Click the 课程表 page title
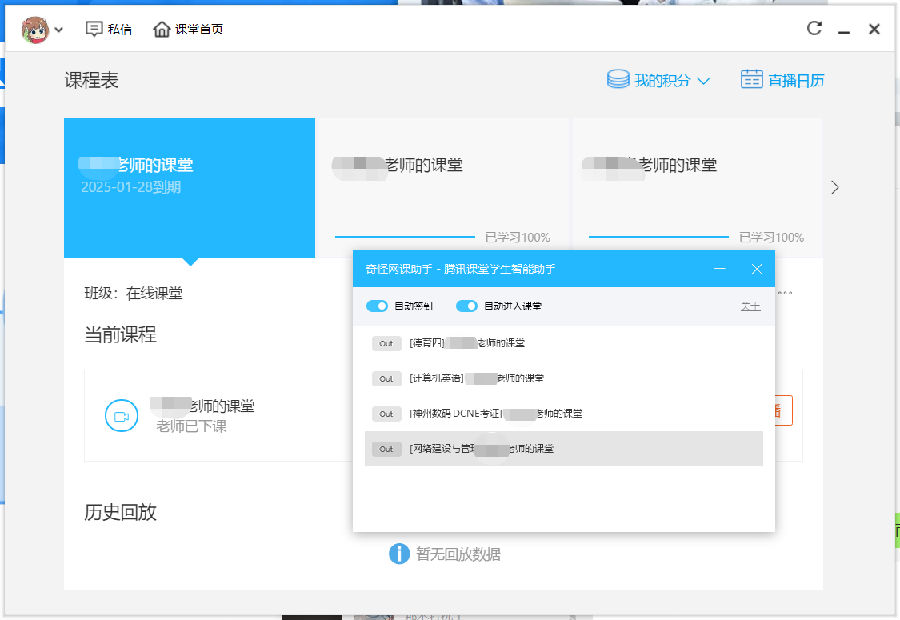This screenshot has width=900, height=620. [x=91, y=80]
